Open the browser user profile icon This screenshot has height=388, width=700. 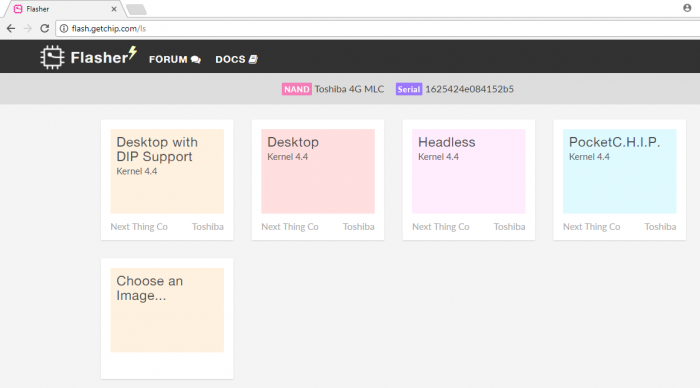coord(687,8)
